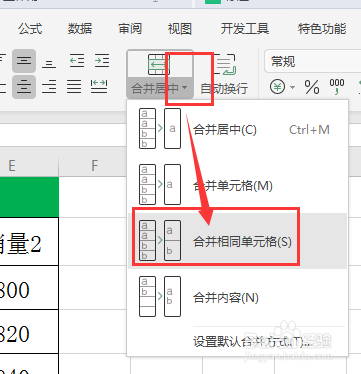Image resolution: width=361 pixels, height=374 pixels.
Task: Click the currency ¥ icon
Action: click(x=278, y=87)
